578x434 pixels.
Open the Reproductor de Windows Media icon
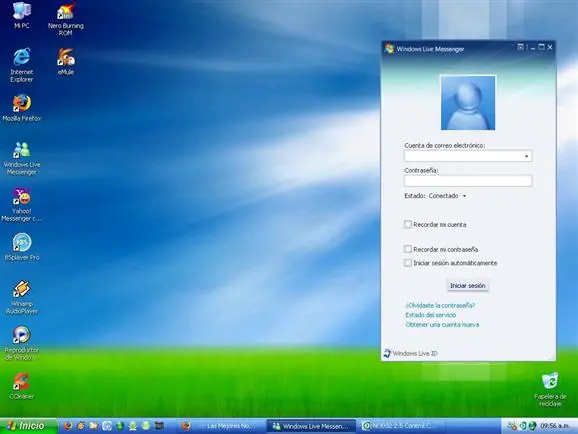[22, 344]
